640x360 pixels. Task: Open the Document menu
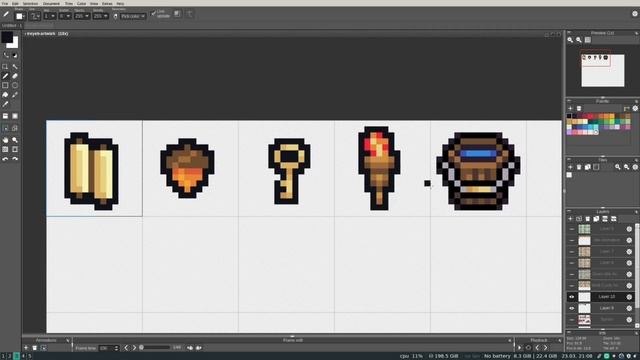click(x=51, y=3)
